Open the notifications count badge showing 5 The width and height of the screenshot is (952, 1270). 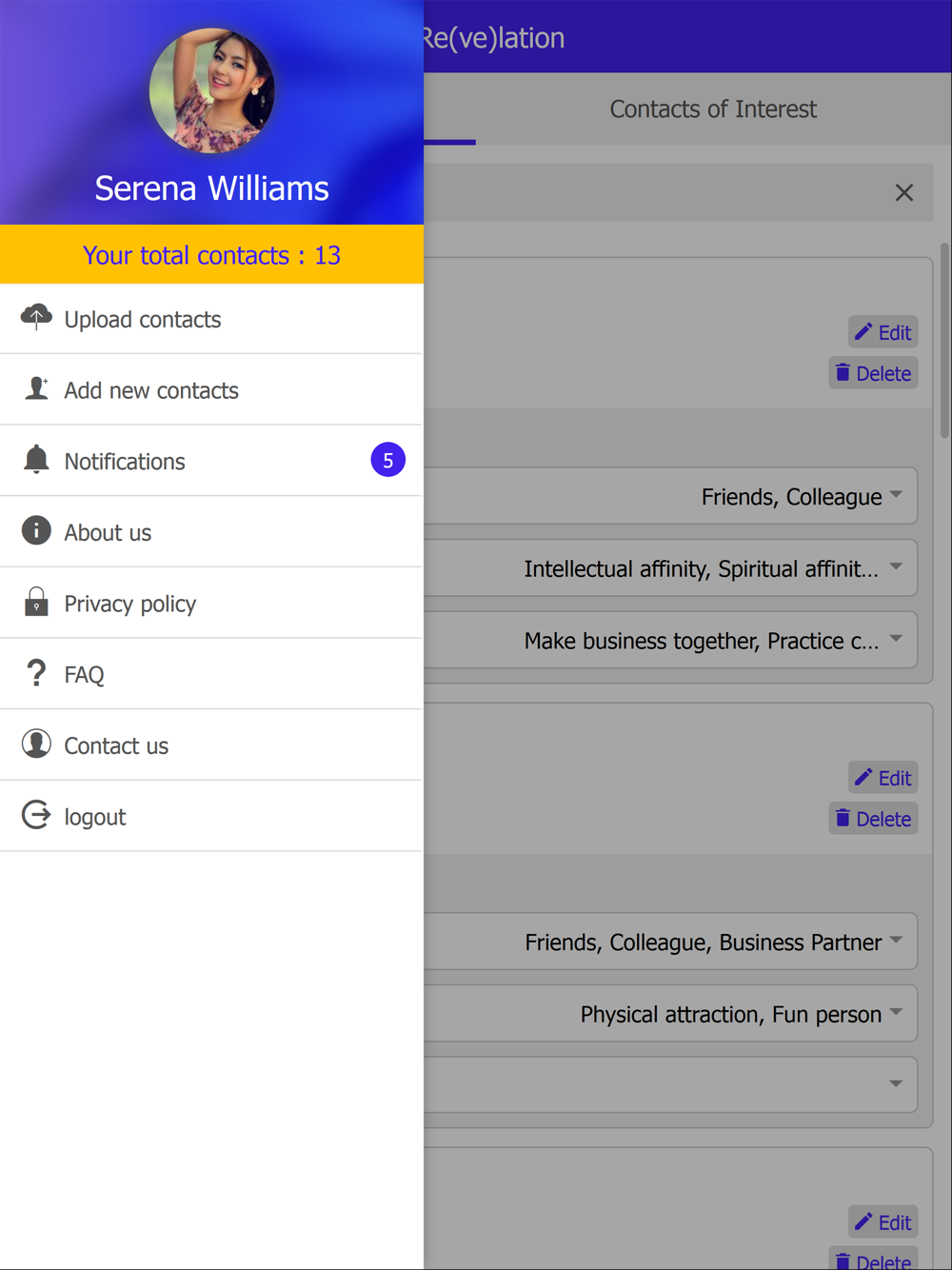(387, 461)
